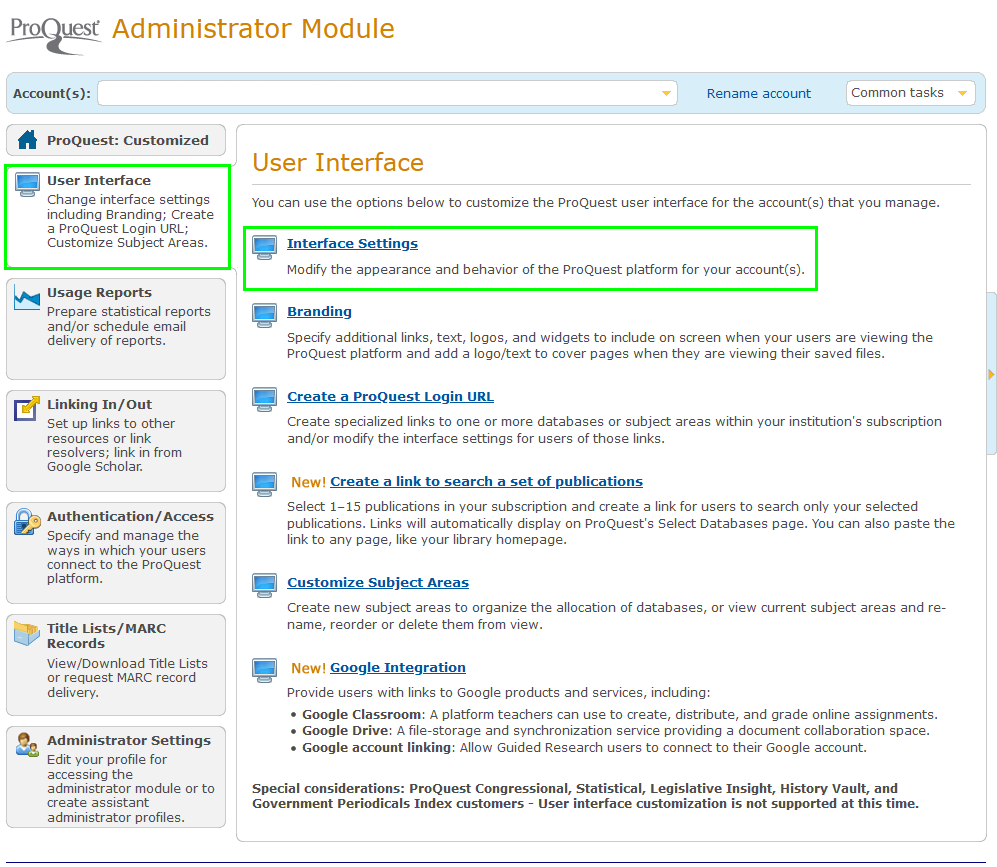The height and width of the screenshot is (867, 997).
Task: Click the Administrator Module title text
Action: pyautogui.click(x=253, y=29)
